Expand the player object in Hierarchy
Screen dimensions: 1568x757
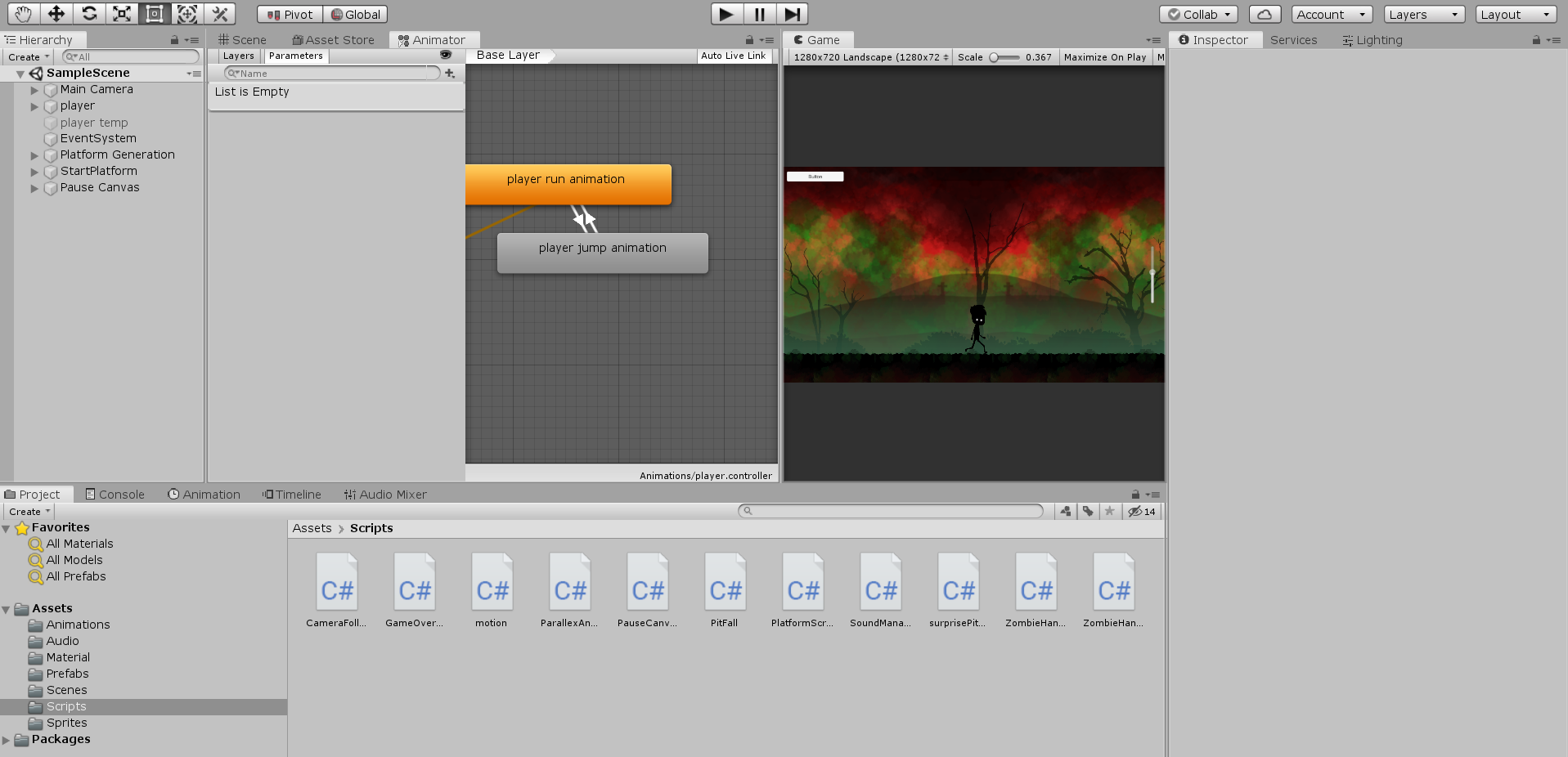point(34,106)
